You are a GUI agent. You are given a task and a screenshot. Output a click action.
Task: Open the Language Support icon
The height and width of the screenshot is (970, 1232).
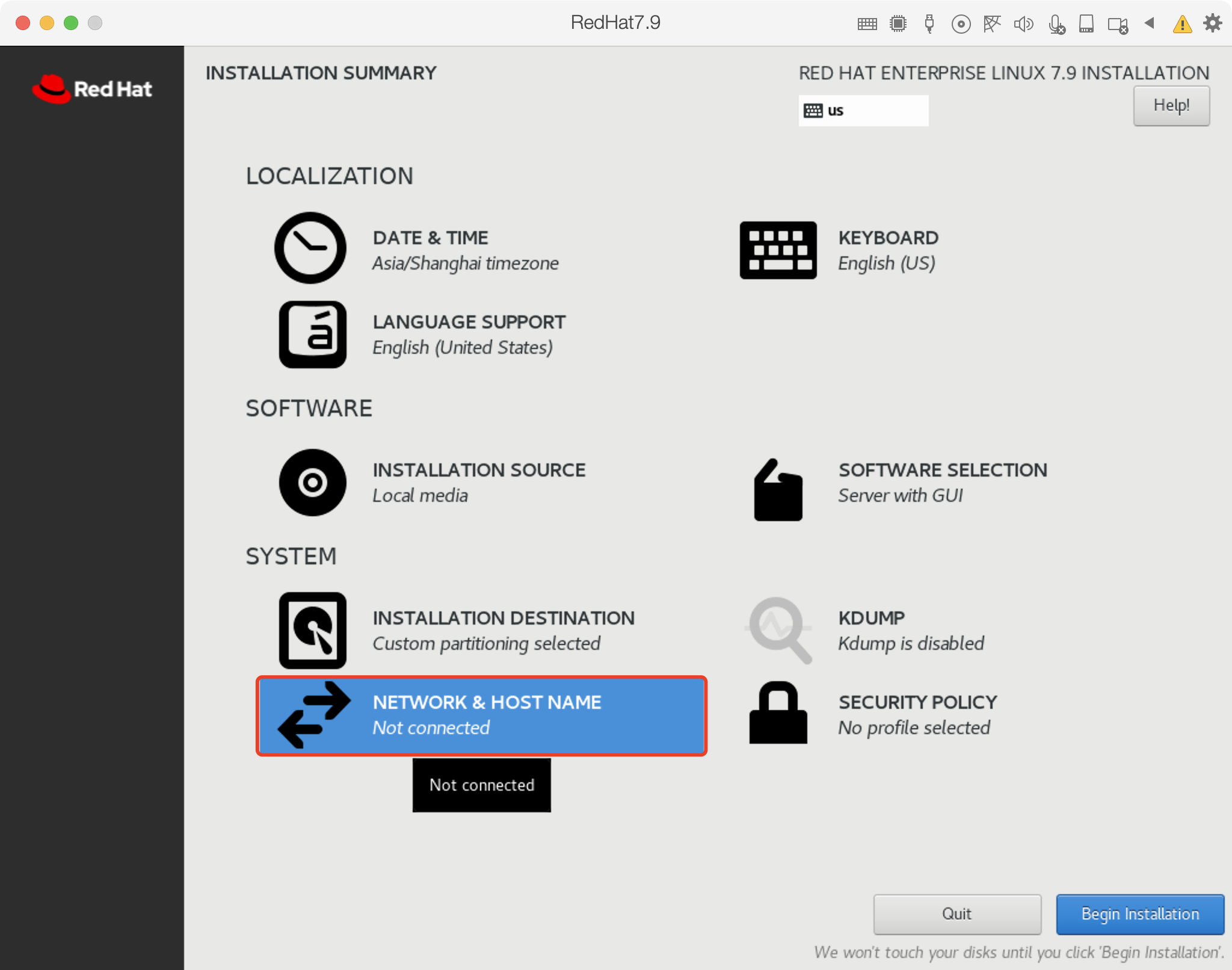312,334
